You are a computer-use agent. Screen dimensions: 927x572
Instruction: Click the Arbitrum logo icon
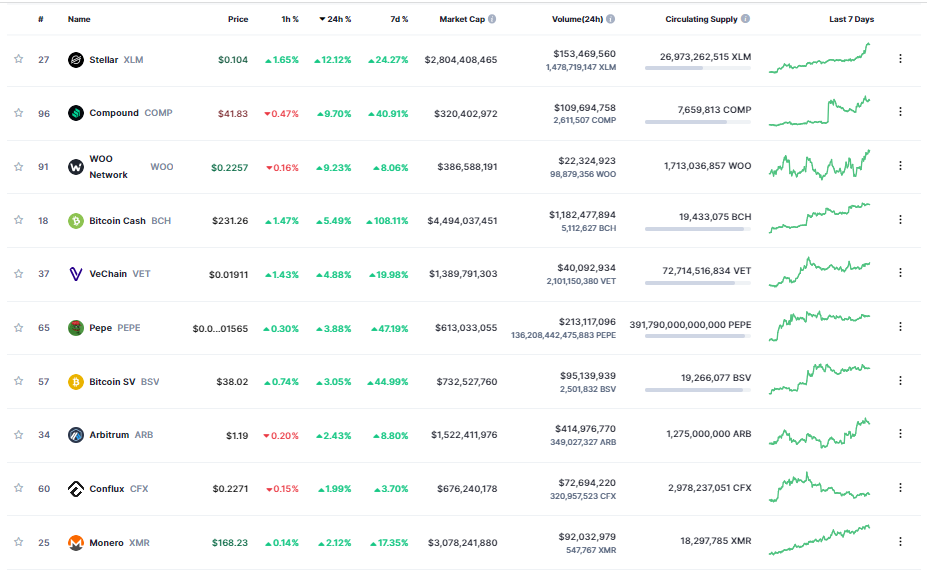(76, 435)
